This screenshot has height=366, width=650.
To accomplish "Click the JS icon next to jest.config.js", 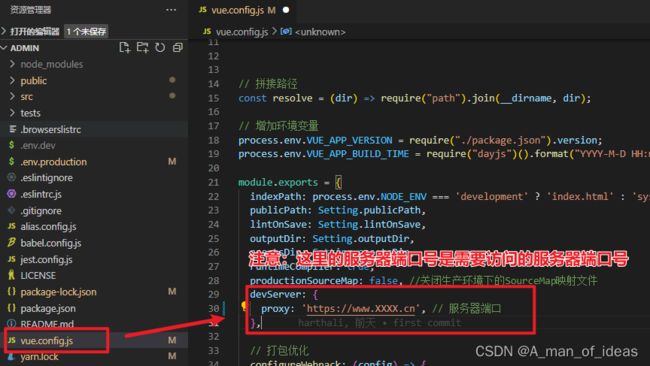I will (12, 259).
